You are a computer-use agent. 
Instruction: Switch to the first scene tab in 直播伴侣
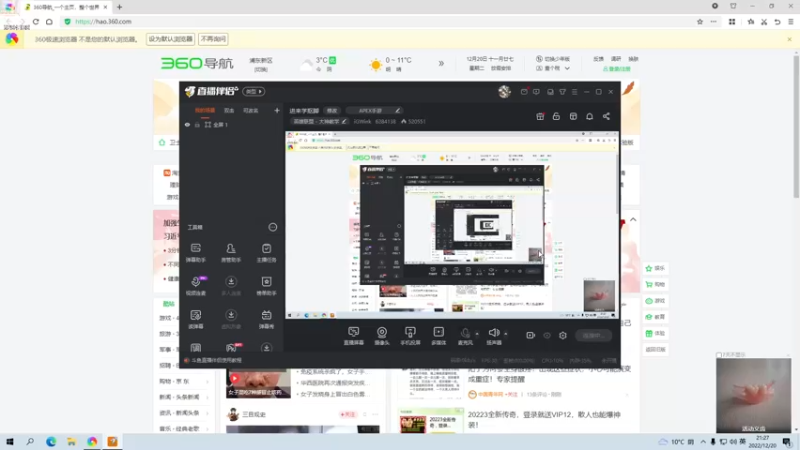(x=205, y=110)
